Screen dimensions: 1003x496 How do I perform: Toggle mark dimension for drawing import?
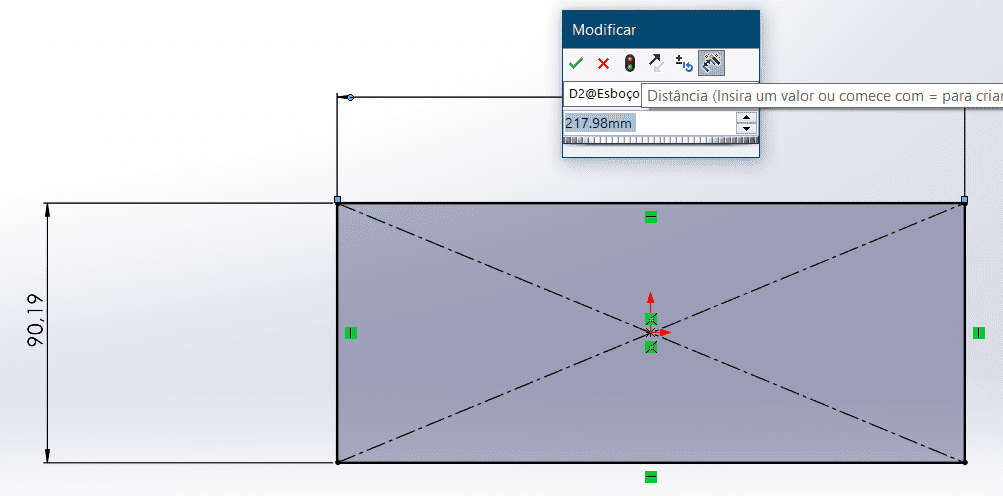(711, 63)
